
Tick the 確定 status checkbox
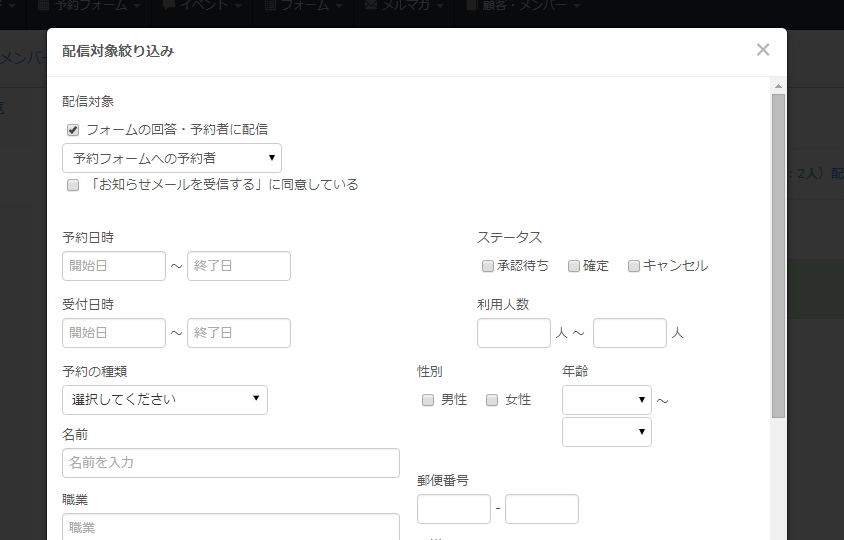[574, 266]
